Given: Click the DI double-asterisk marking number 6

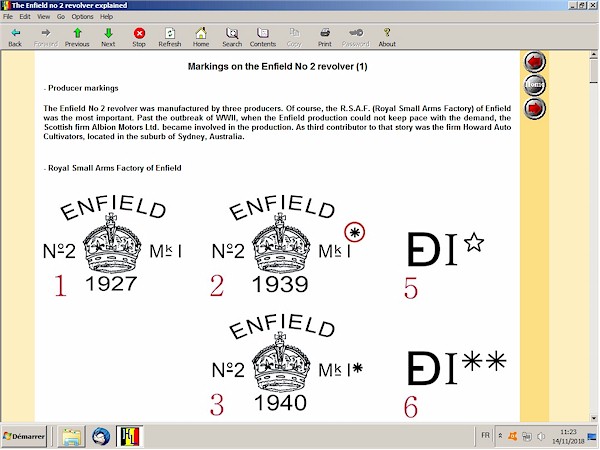Looking at the screenshot, I should click(x=457, y=367).
